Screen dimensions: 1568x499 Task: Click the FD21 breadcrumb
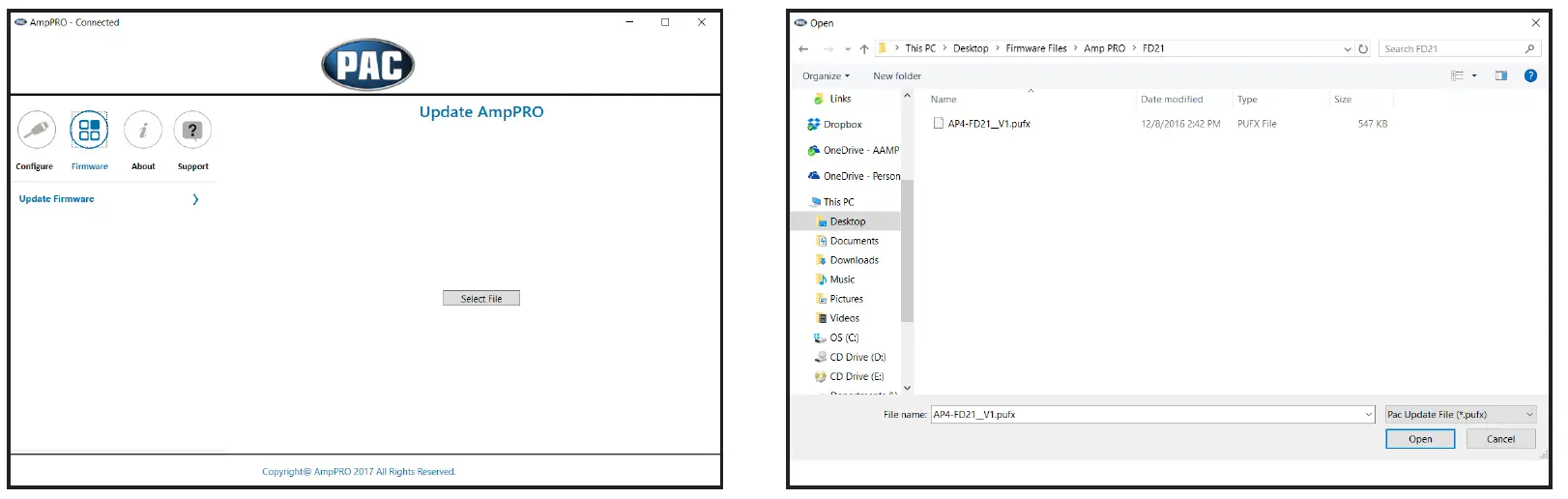(1153, 48)
